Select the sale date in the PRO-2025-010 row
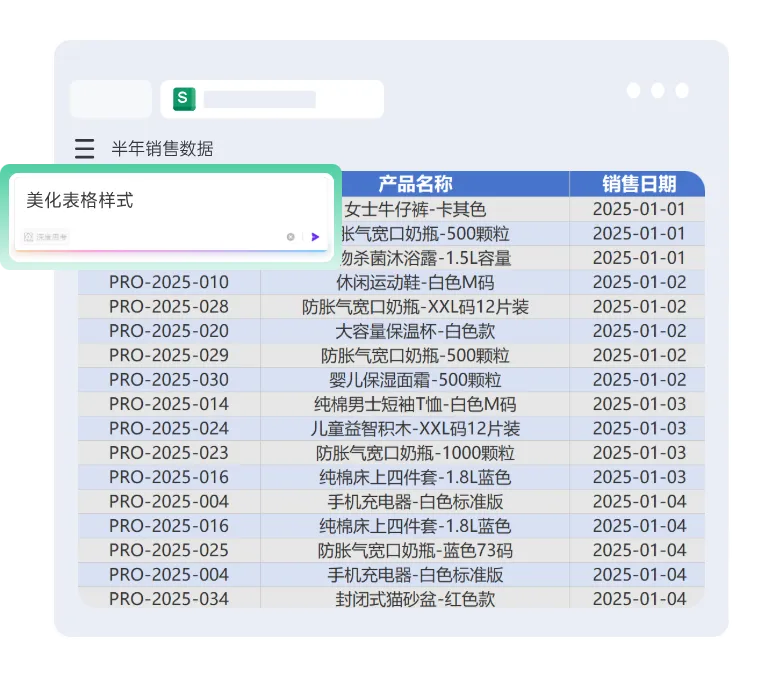760x676 pixels. pos(638,282)
